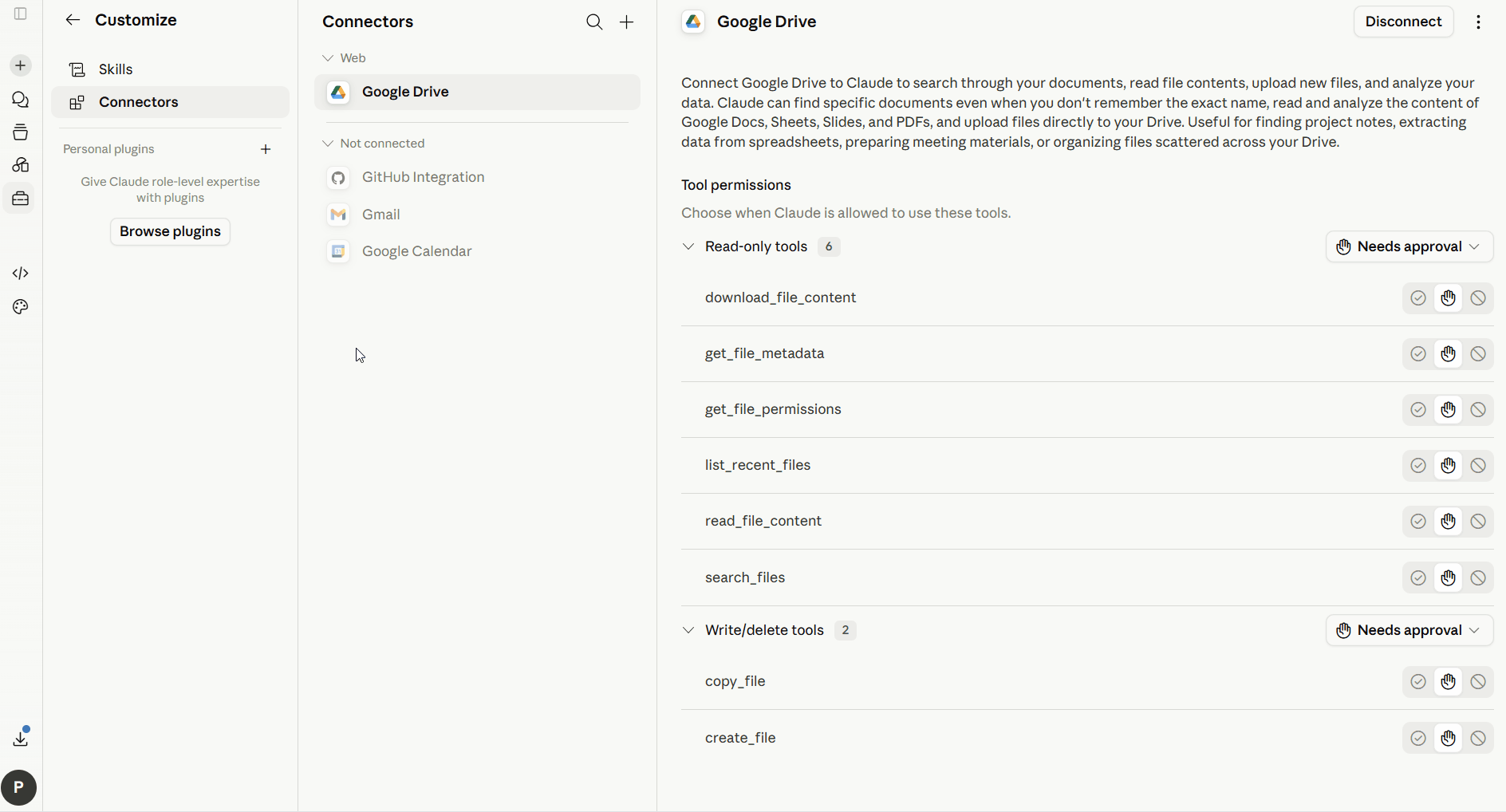The height and width of the screenshot is (812, 1506).
Task: Open the user profile avatar P
Action: (x=19, y=787)
